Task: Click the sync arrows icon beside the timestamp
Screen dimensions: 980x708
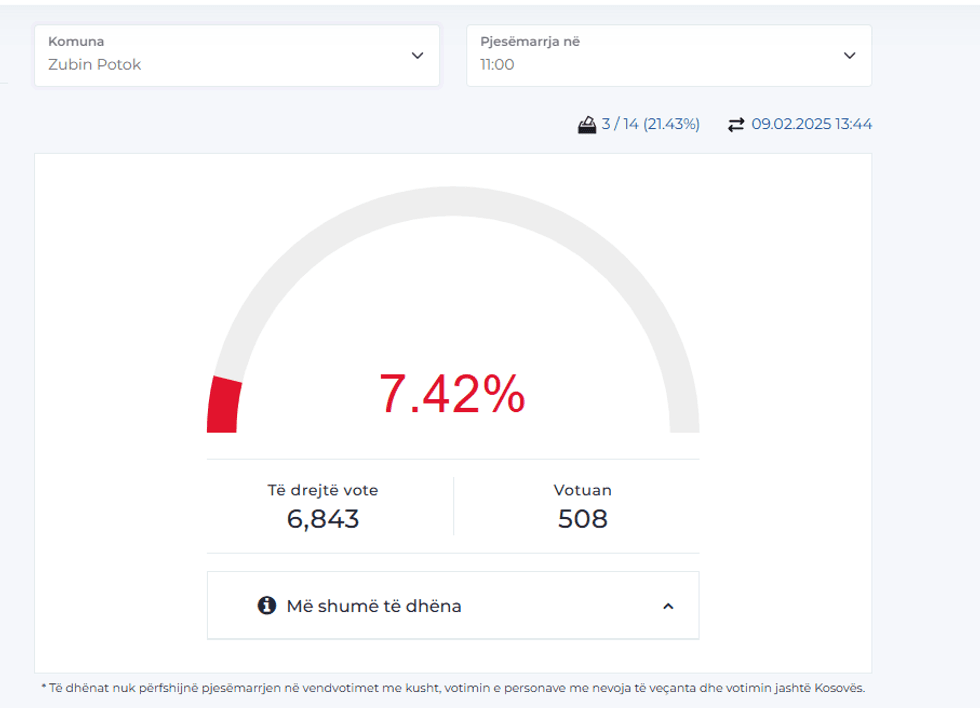Action: click(x=736, y=125)
